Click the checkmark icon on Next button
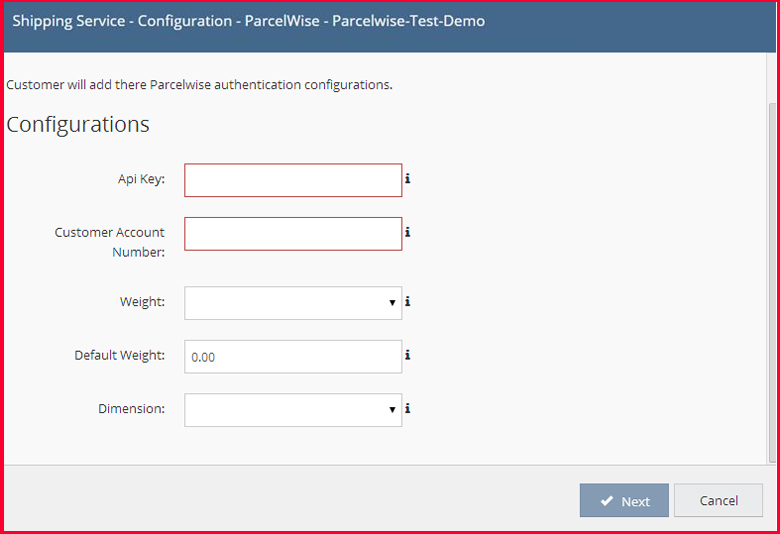The image size is (780, 534). pos(606,501)
